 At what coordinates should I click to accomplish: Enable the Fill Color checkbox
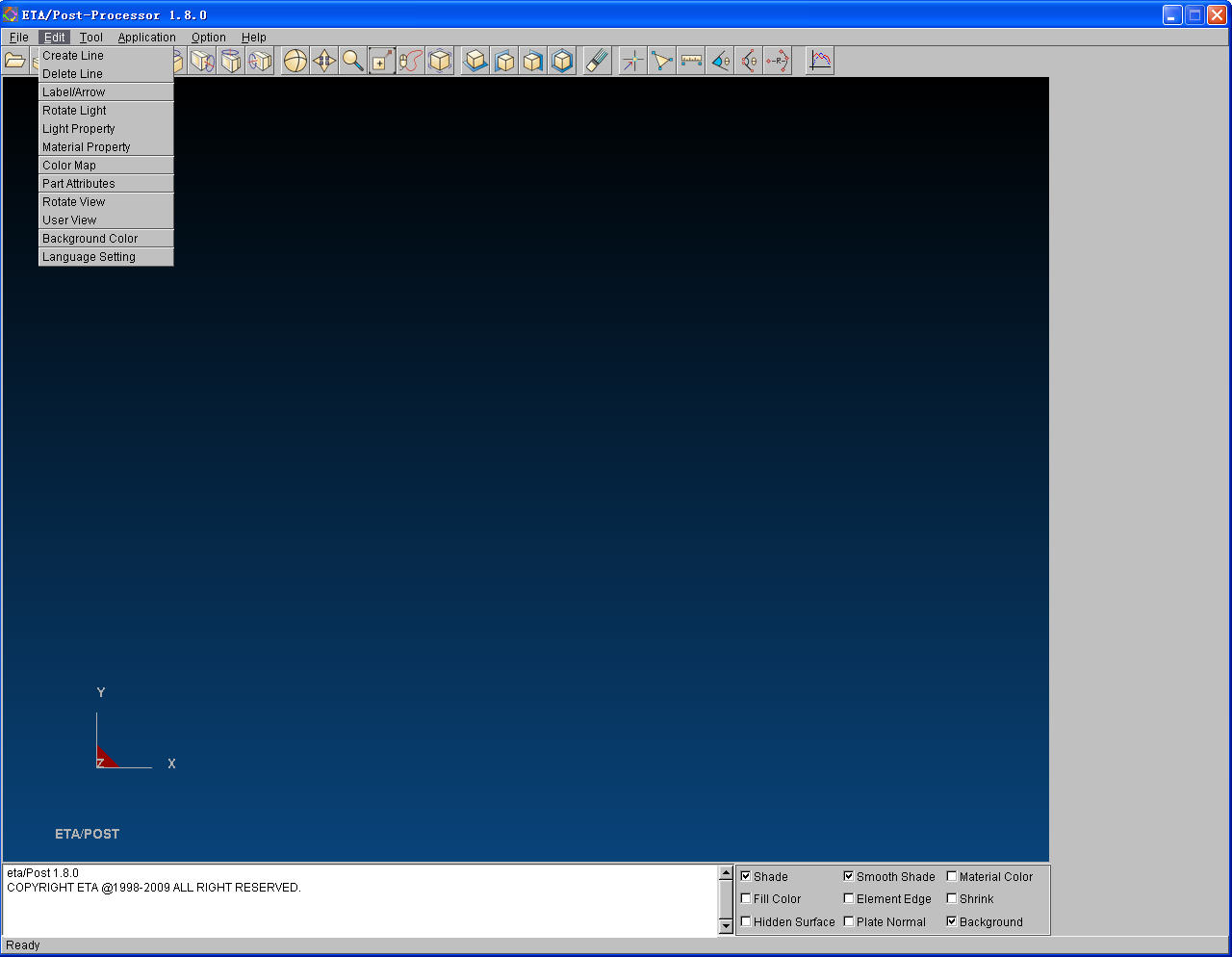746,898
